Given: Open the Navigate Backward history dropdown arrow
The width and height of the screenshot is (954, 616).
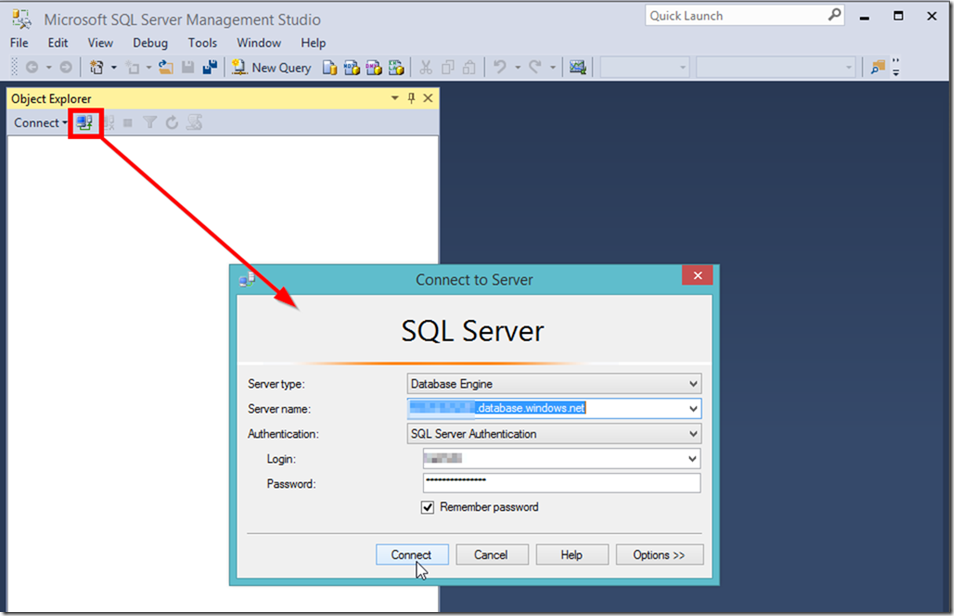Looking at the screenshot, I should [x=49, y=68].
